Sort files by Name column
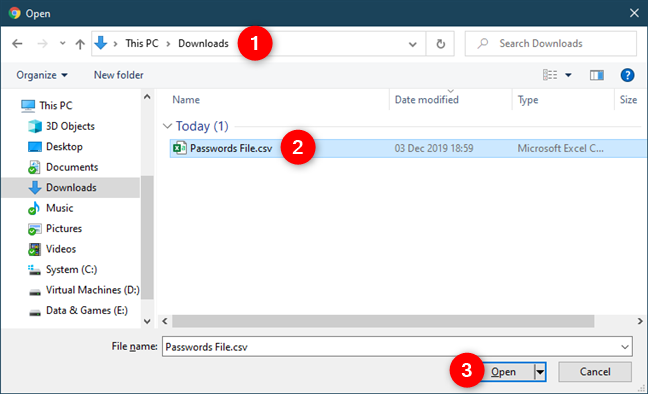 (186, 100)
